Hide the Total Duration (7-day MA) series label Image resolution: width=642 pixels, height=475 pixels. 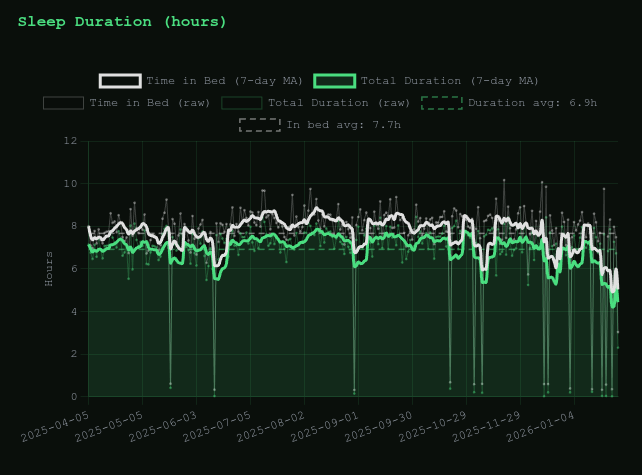tap(449, 81)
